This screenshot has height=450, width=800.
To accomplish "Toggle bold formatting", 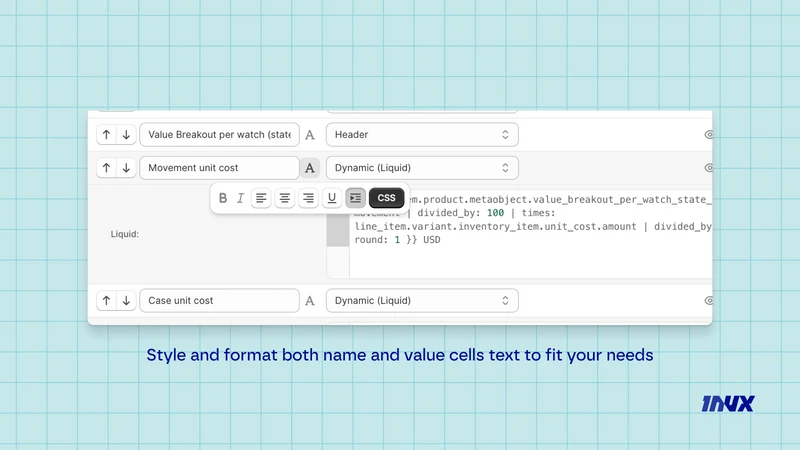I will (x=223, y=198).
